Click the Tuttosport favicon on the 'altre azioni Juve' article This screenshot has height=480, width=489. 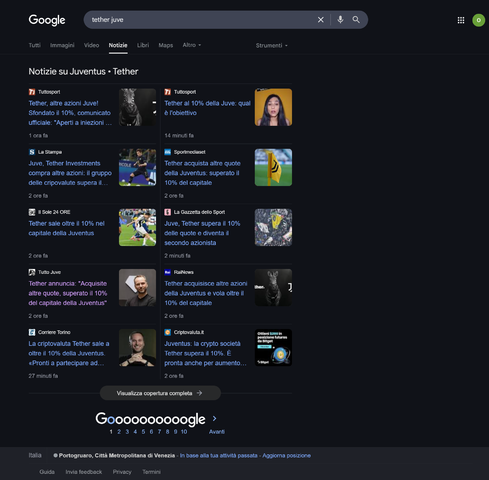32,92
